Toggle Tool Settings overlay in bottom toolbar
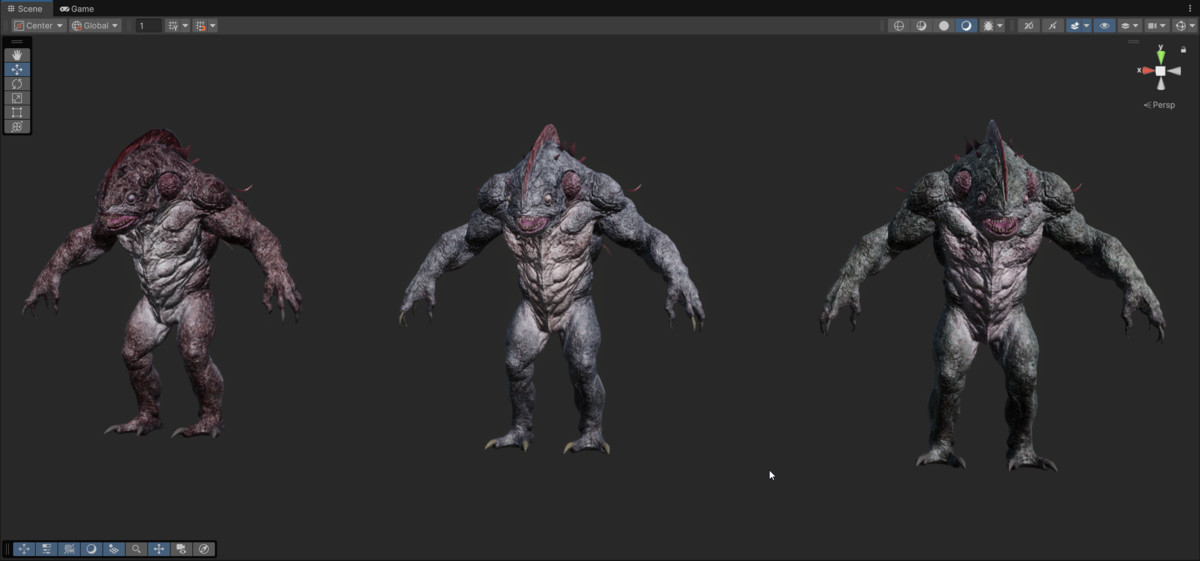This screenshot has height=561, width=1200. pos(47,549)
